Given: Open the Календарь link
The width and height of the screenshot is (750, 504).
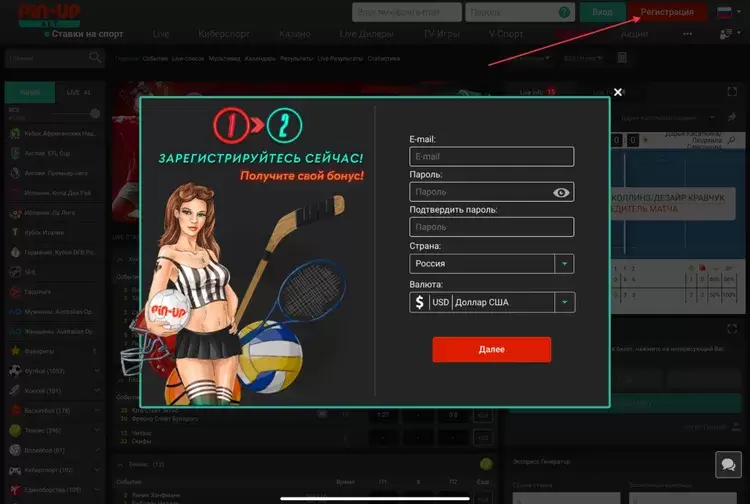Looking at the screenshot, I should (260, 58).
